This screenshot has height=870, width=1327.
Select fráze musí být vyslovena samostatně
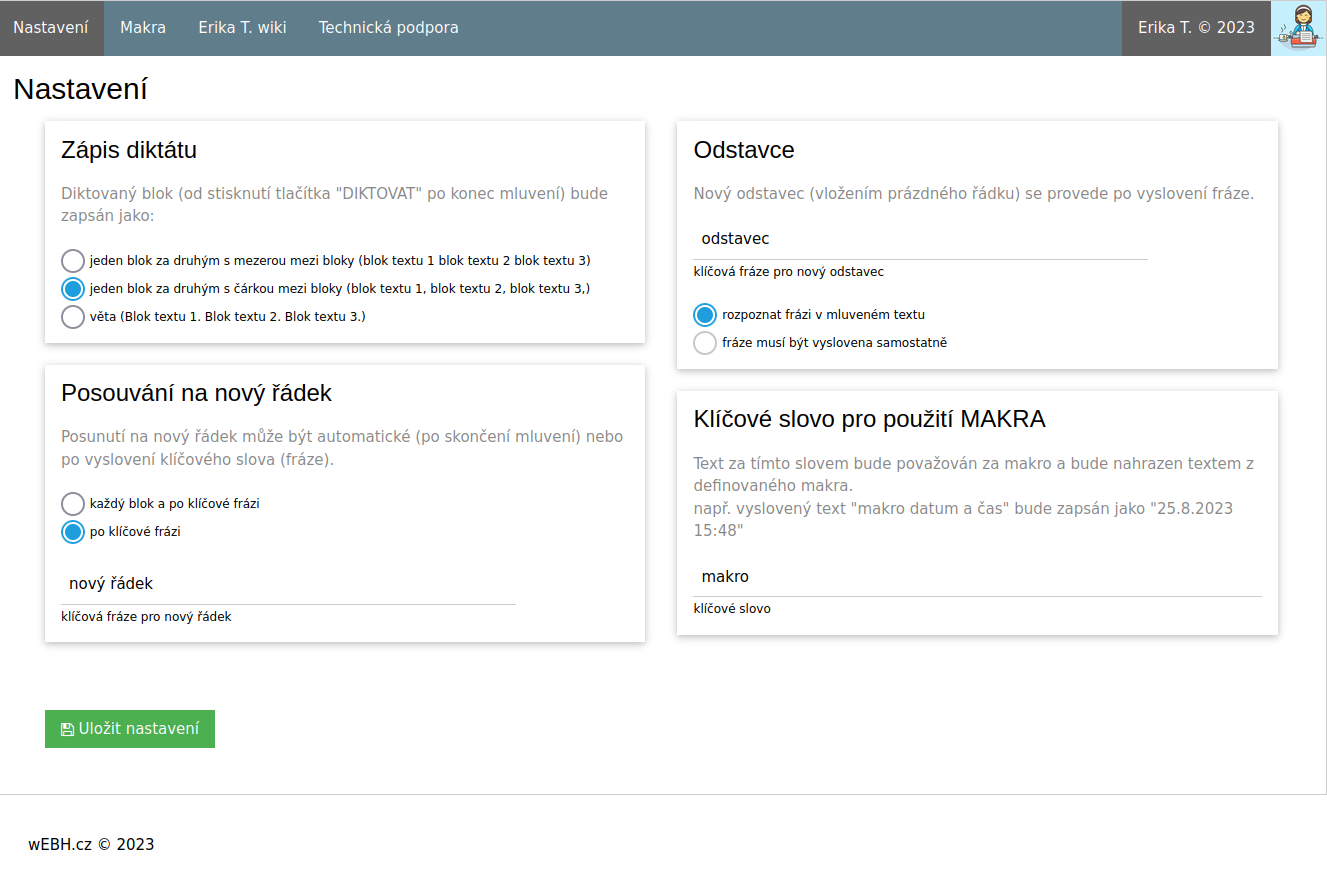[x=705, y=343]
